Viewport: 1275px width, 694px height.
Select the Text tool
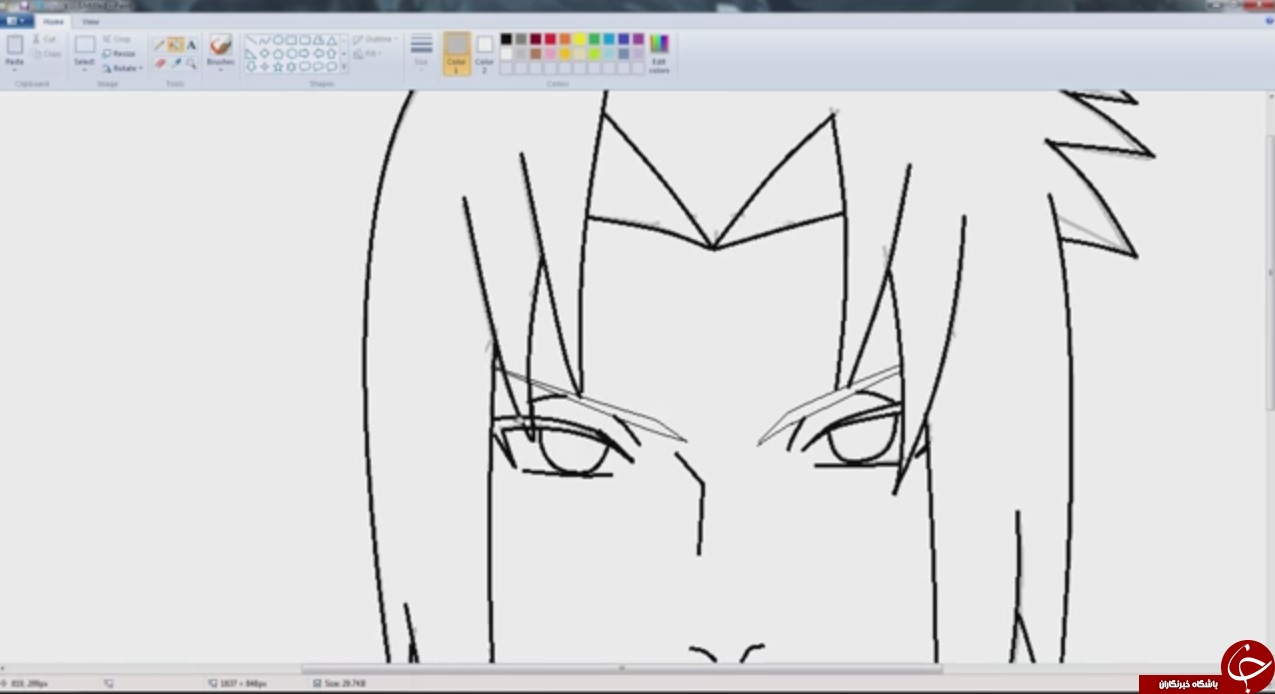point(191,45)
